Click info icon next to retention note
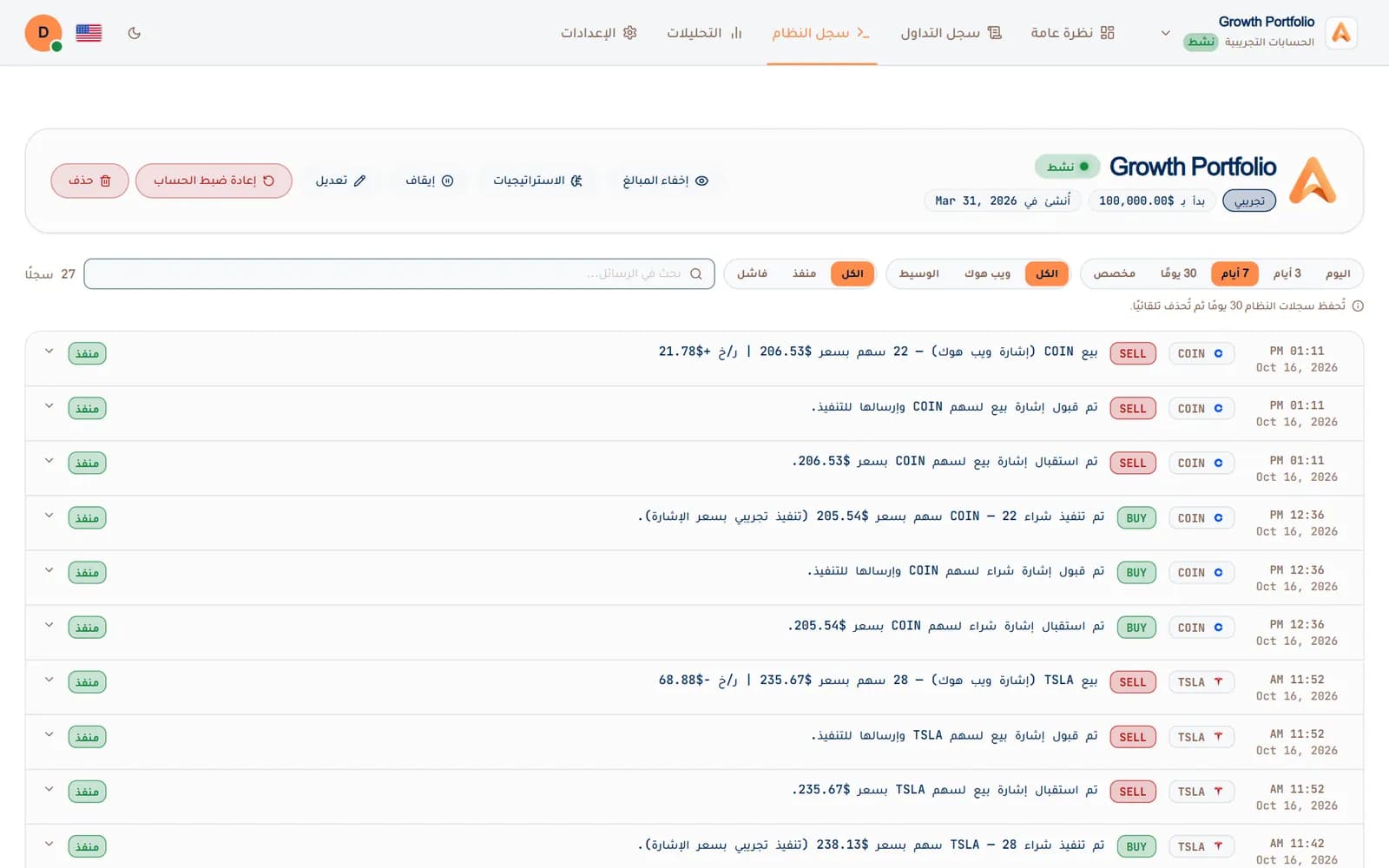The height and width of the screenshot is (868, 1389). pyautogui.click(x=1358, y=306)
